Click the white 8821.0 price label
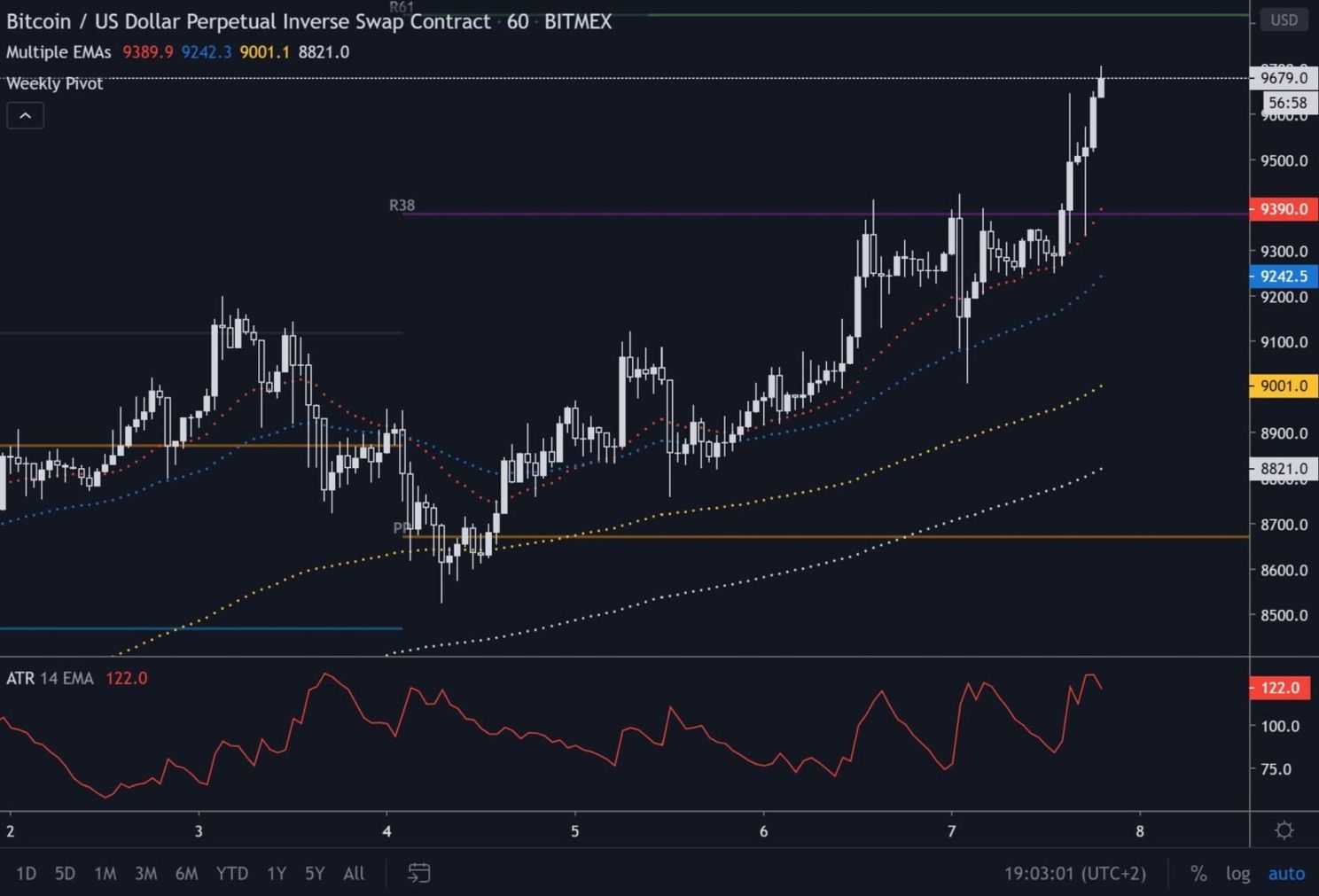Screen dimensions: 1319x896 coord(1283,469)
